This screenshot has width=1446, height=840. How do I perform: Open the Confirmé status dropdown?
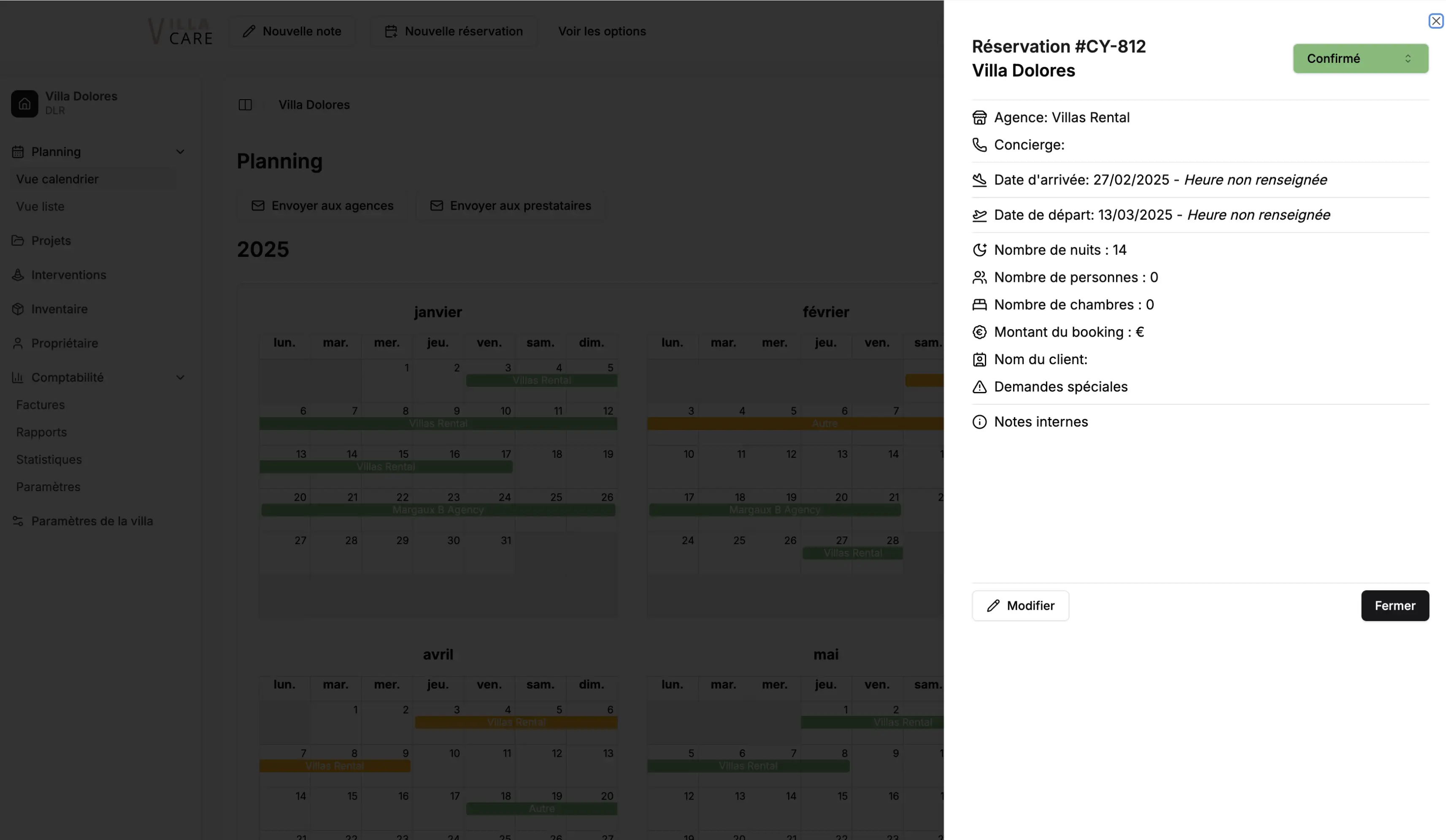click(x=1360, y=59)
